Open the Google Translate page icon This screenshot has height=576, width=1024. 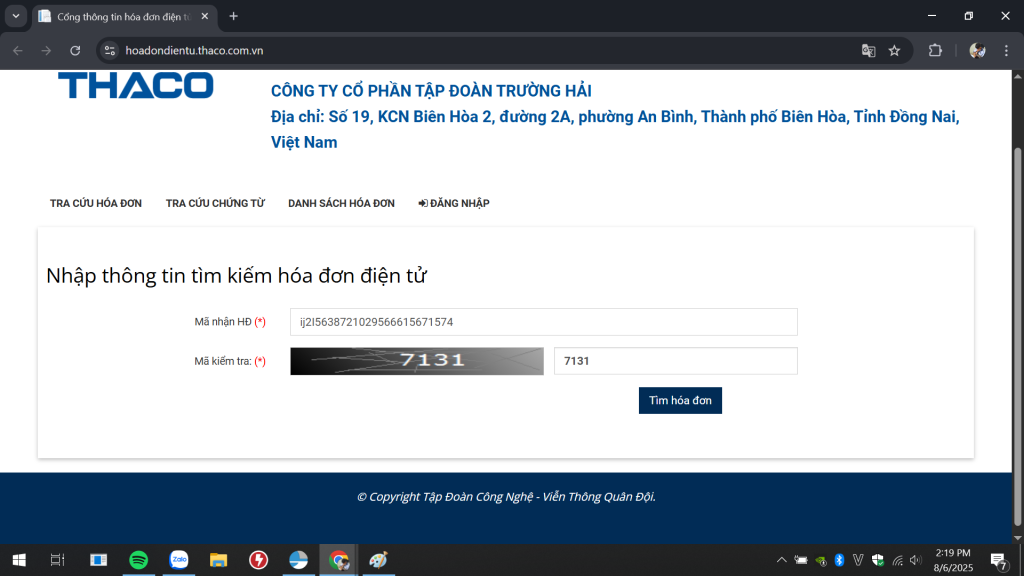coord(868,50)
